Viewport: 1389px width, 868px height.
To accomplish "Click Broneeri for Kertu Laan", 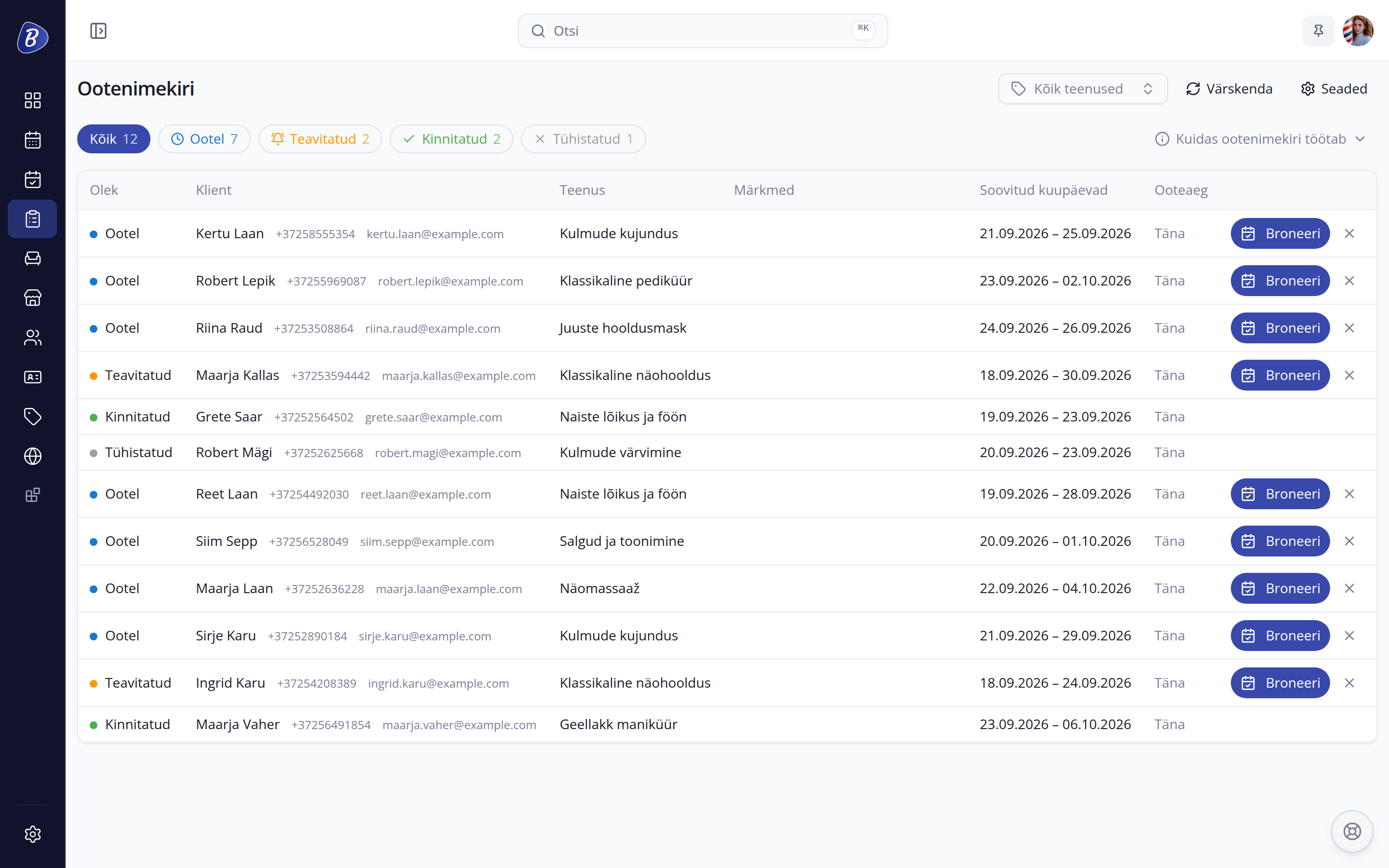I will click(x=1280, y=234).
